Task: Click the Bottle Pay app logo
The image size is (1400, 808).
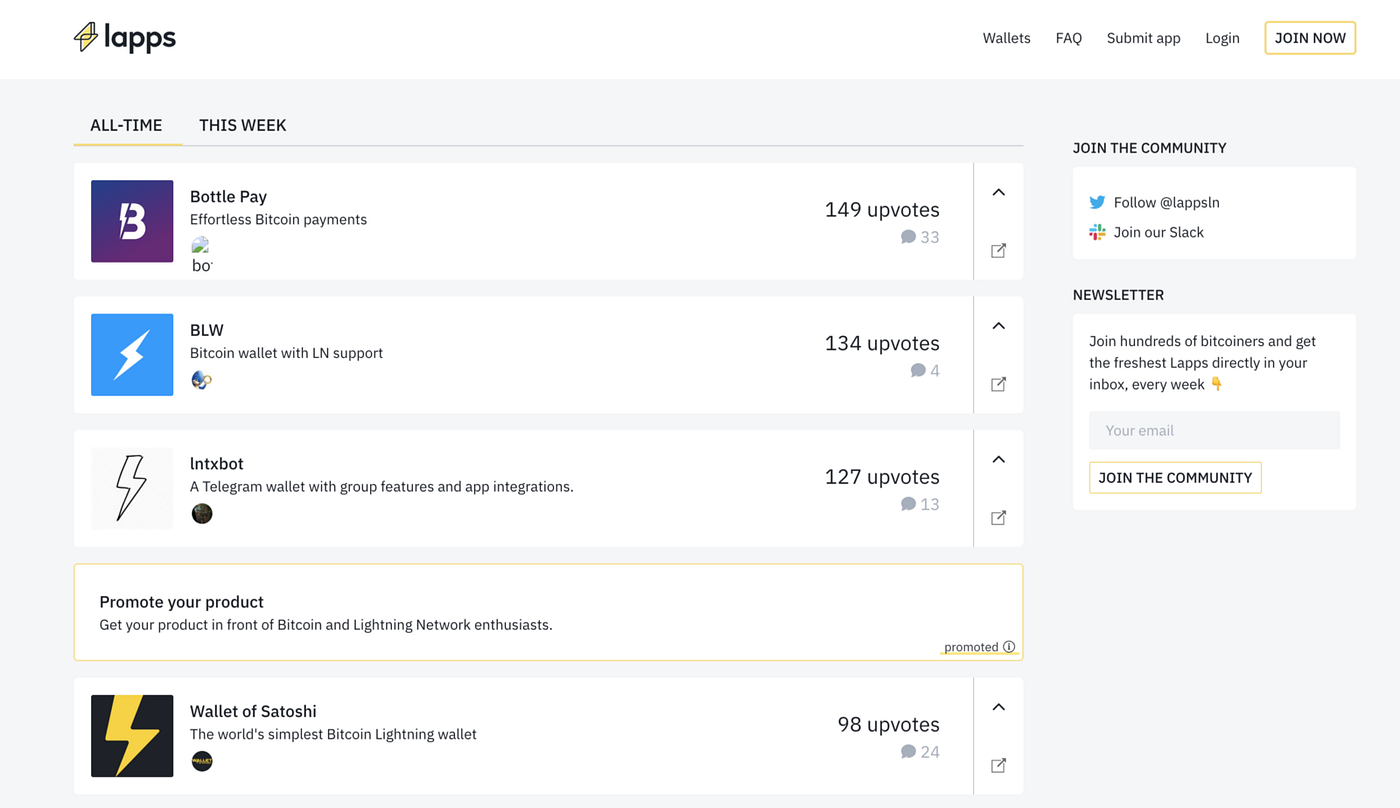Action: tap(132, 221)
